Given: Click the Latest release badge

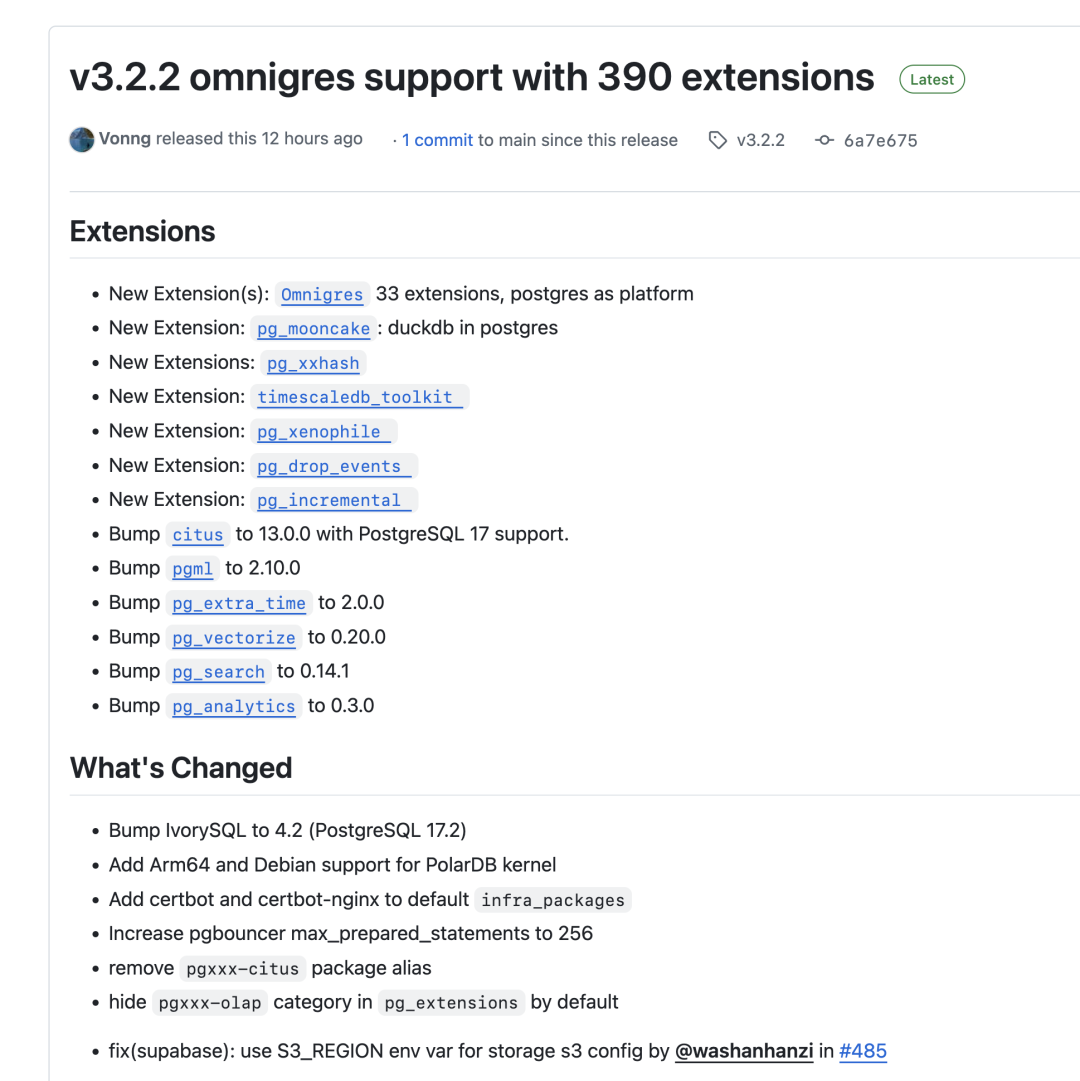Looking at the screenshot, I should [932, 80].
